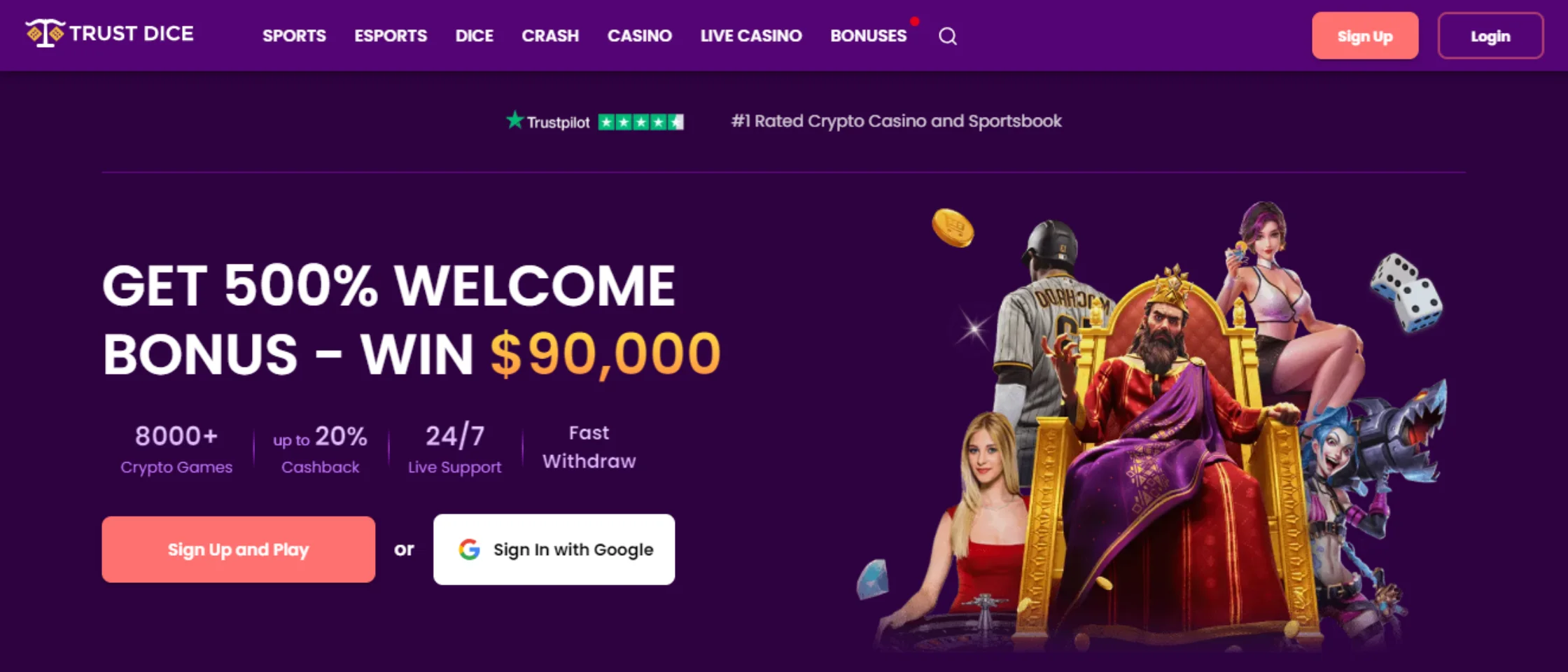This screenshot has width=1568, height=672.
Task: Click the Sign Up and Play button
Action: (x=238, y=549)
